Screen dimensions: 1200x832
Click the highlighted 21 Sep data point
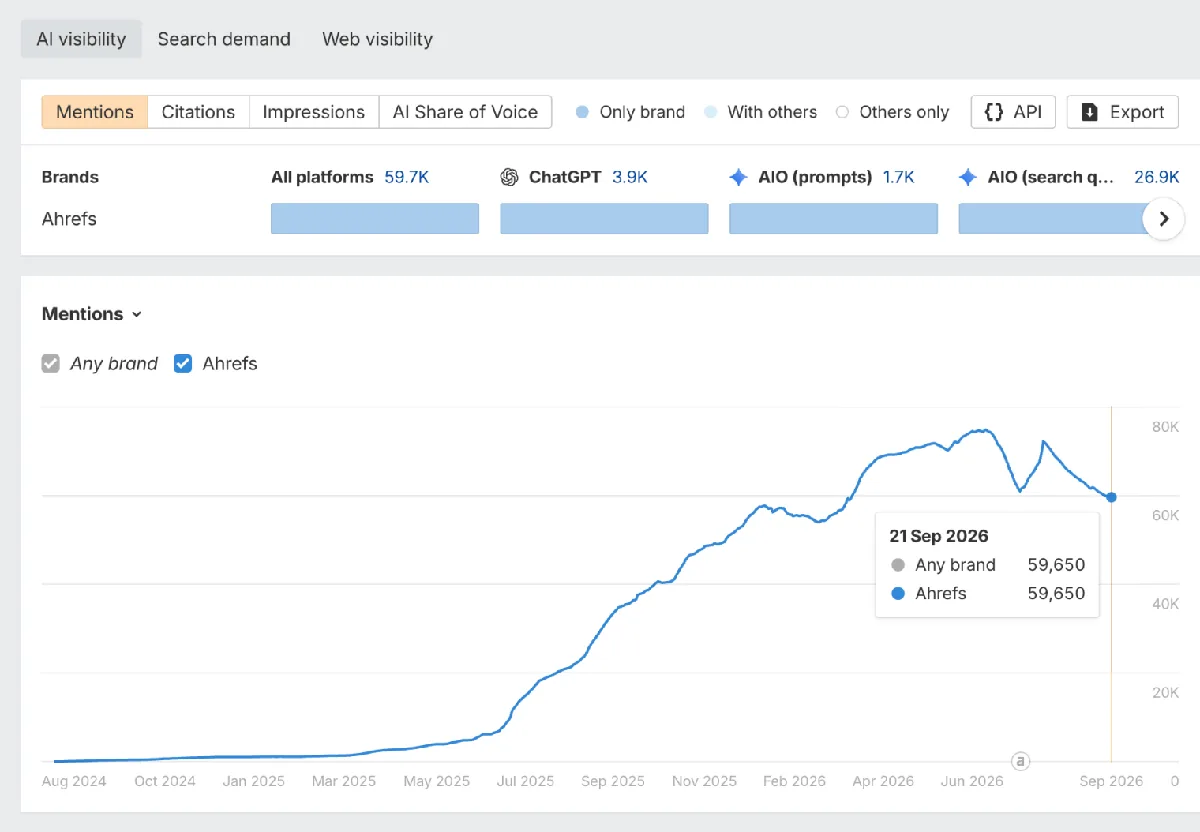[x=1111, y=497]
